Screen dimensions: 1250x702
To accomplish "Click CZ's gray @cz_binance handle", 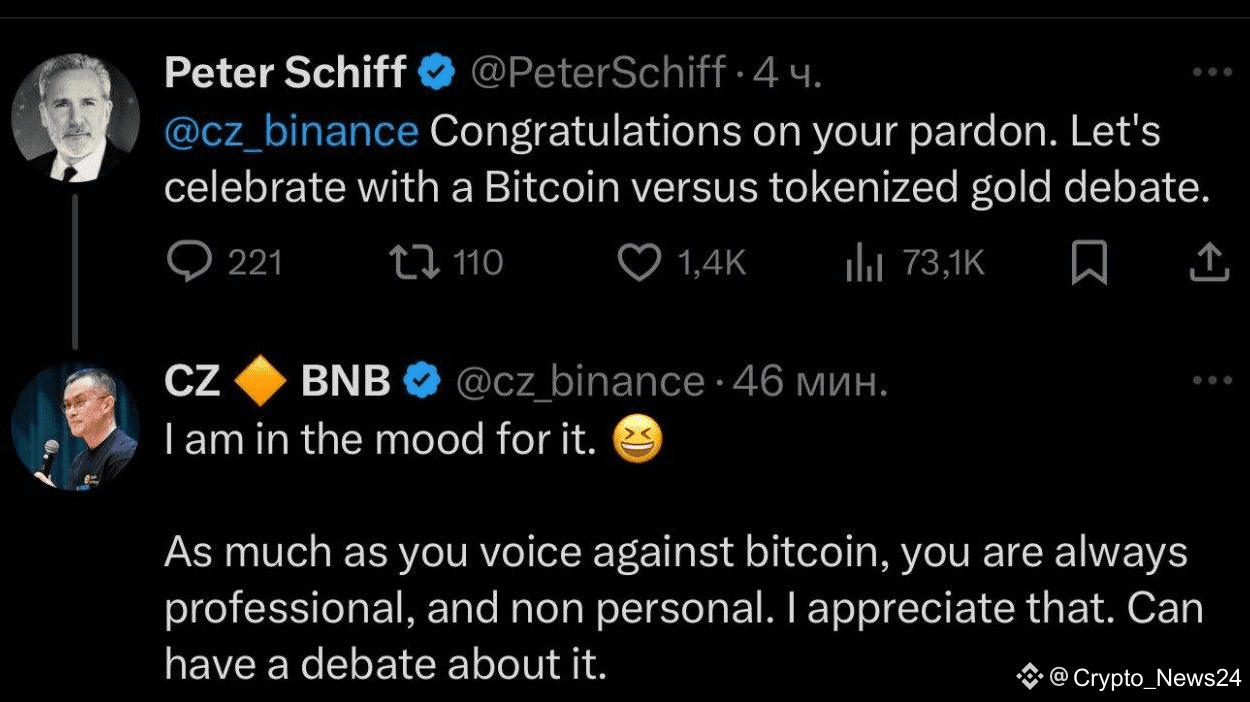I will click(x=580, y=381).
